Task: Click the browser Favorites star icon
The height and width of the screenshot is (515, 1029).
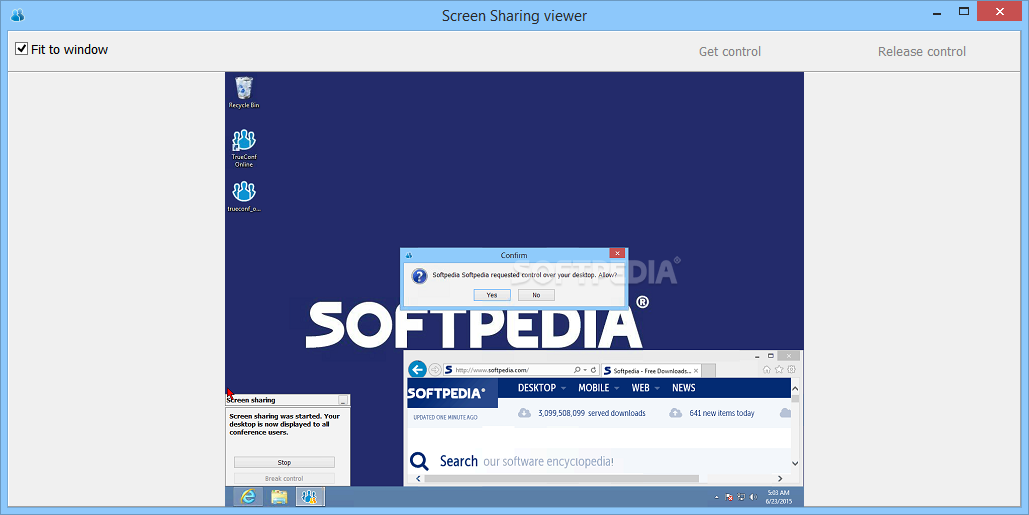Action: point(779,369)
